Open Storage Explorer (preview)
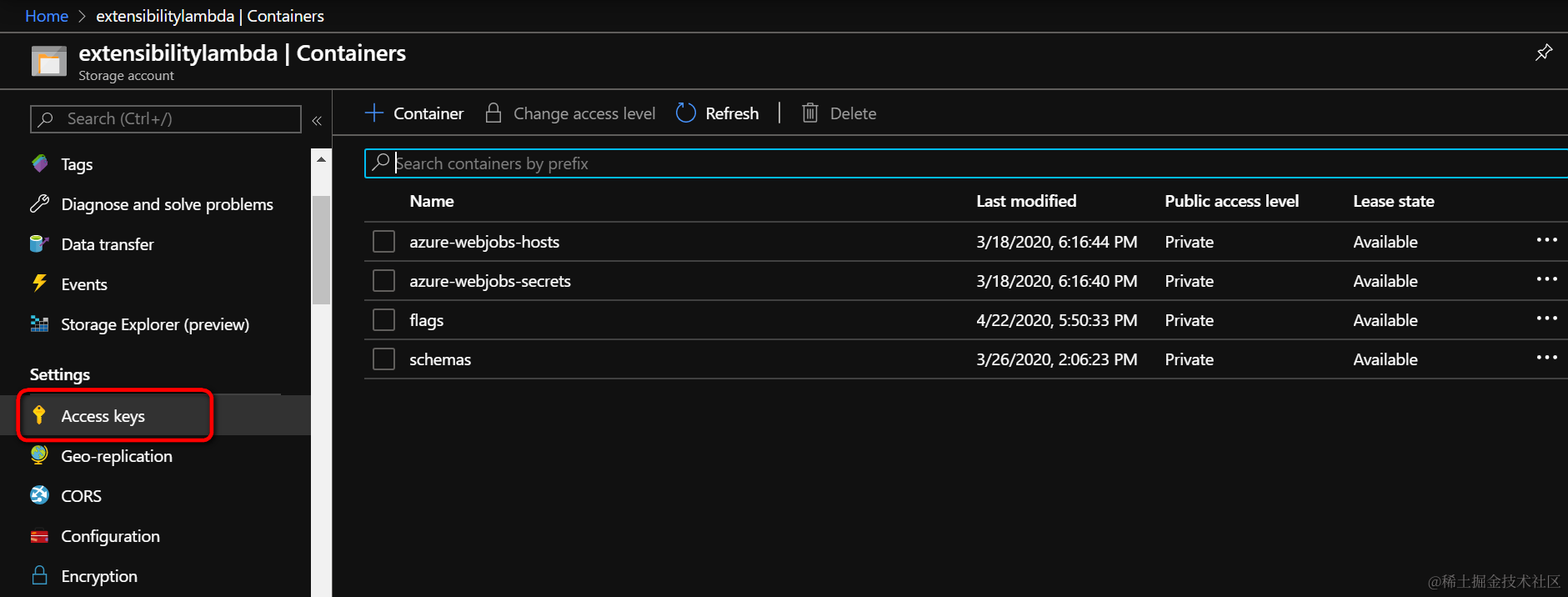The image size is (1568, 597). click(155, 324)
